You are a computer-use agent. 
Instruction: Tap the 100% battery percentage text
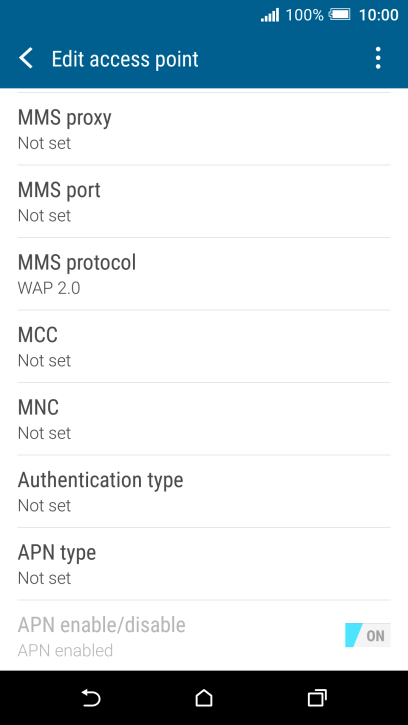(304, 15)
